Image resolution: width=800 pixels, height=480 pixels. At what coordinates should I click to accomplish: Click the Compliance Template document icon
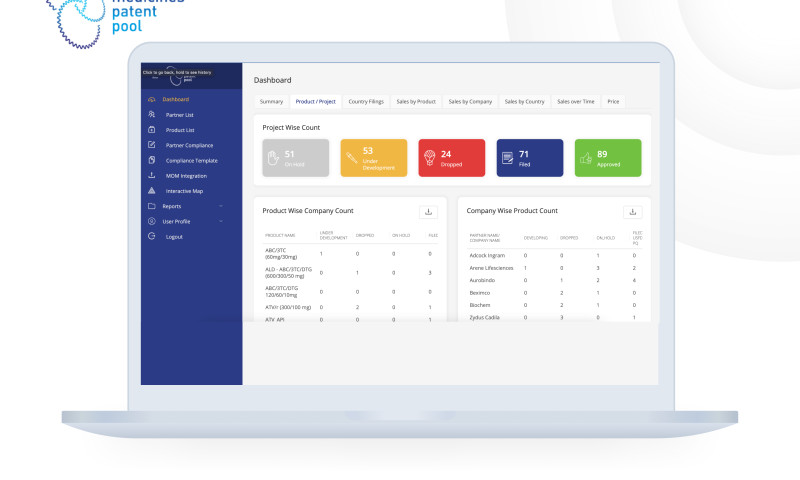[x=151, y=160]
